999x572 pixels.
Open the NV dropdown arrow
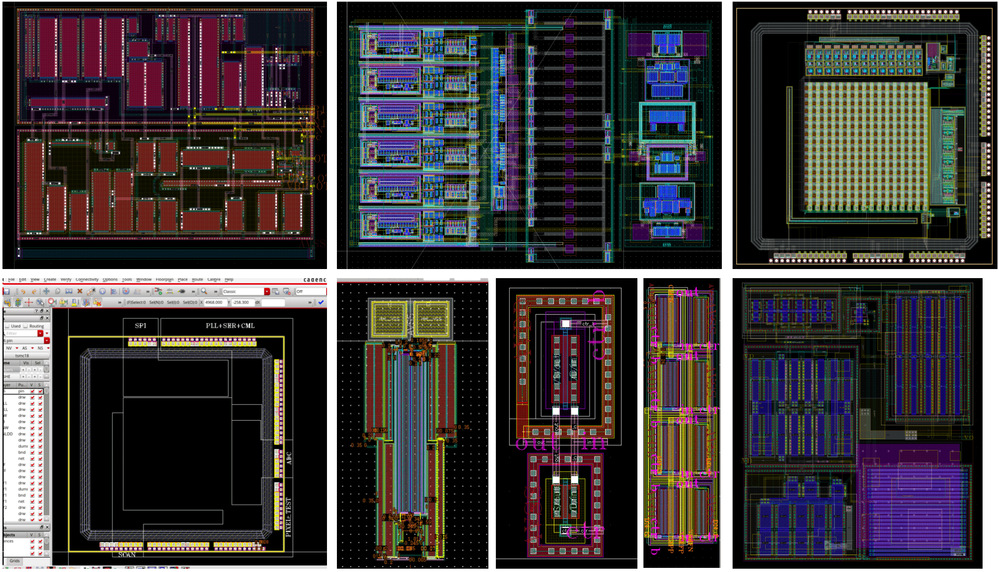coord(14,349)
